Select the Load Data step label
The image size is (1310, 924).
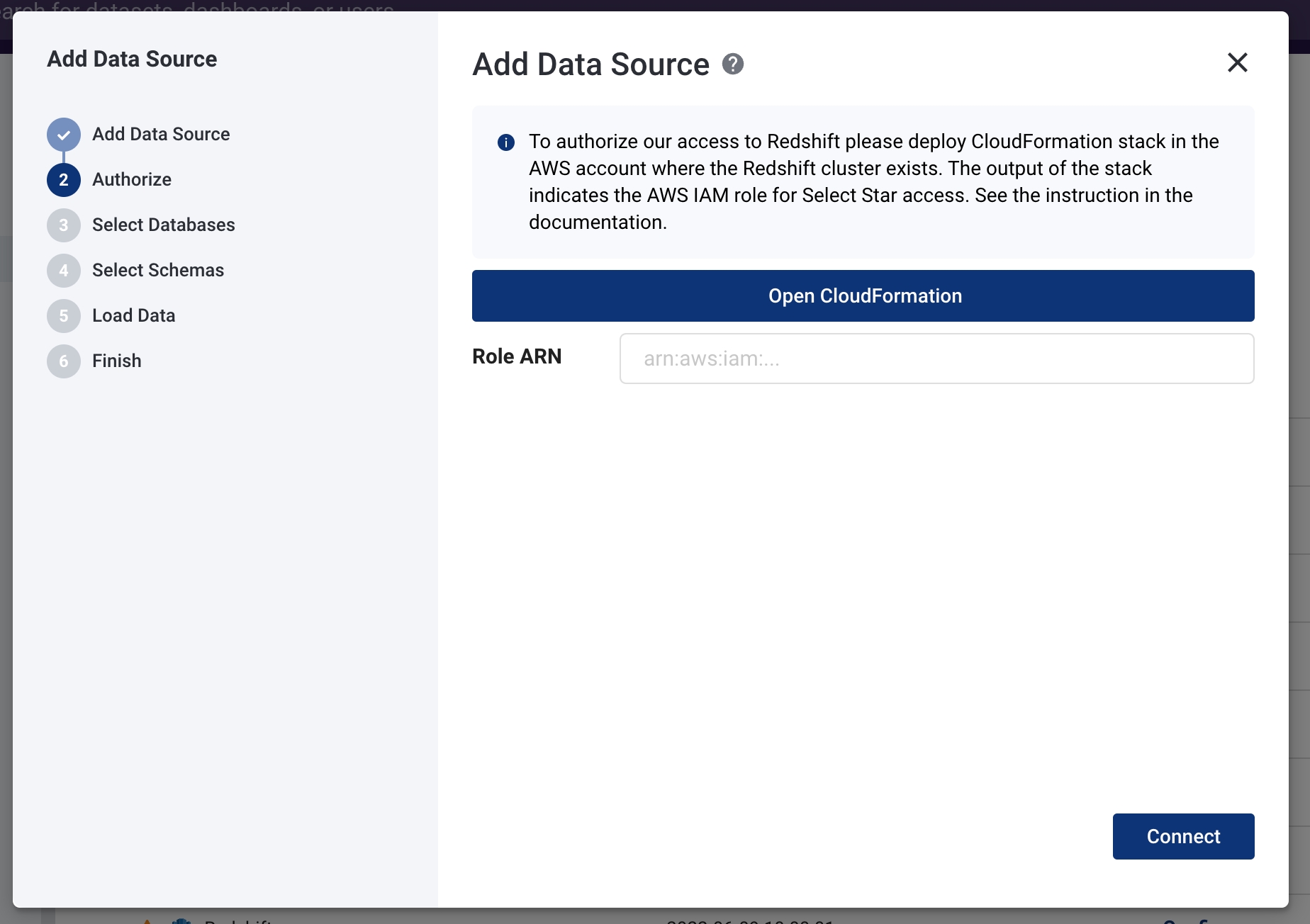point(134,315)
